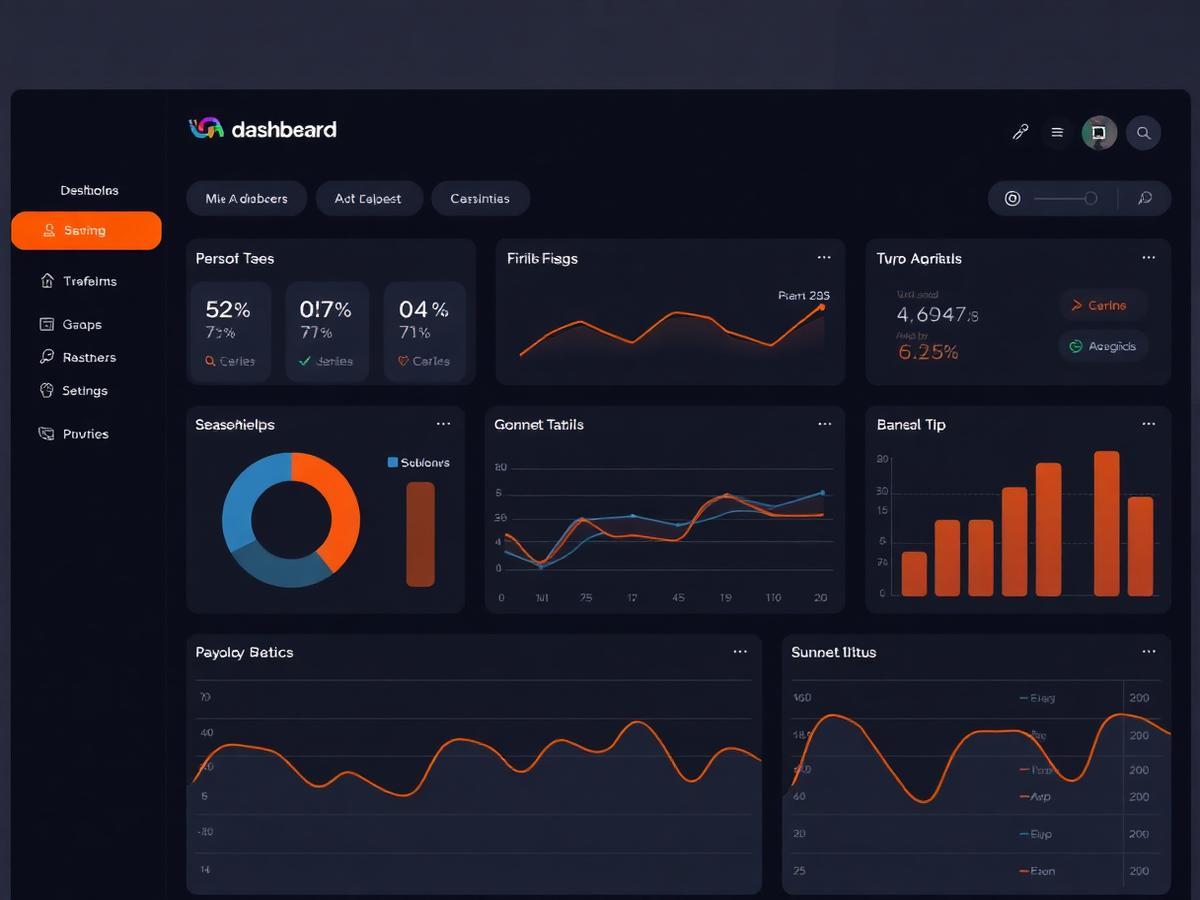Click the blue endpoint marker in Gonnet Tatils
Viewport: 1200px width, 900px height.
click(822, 492)
